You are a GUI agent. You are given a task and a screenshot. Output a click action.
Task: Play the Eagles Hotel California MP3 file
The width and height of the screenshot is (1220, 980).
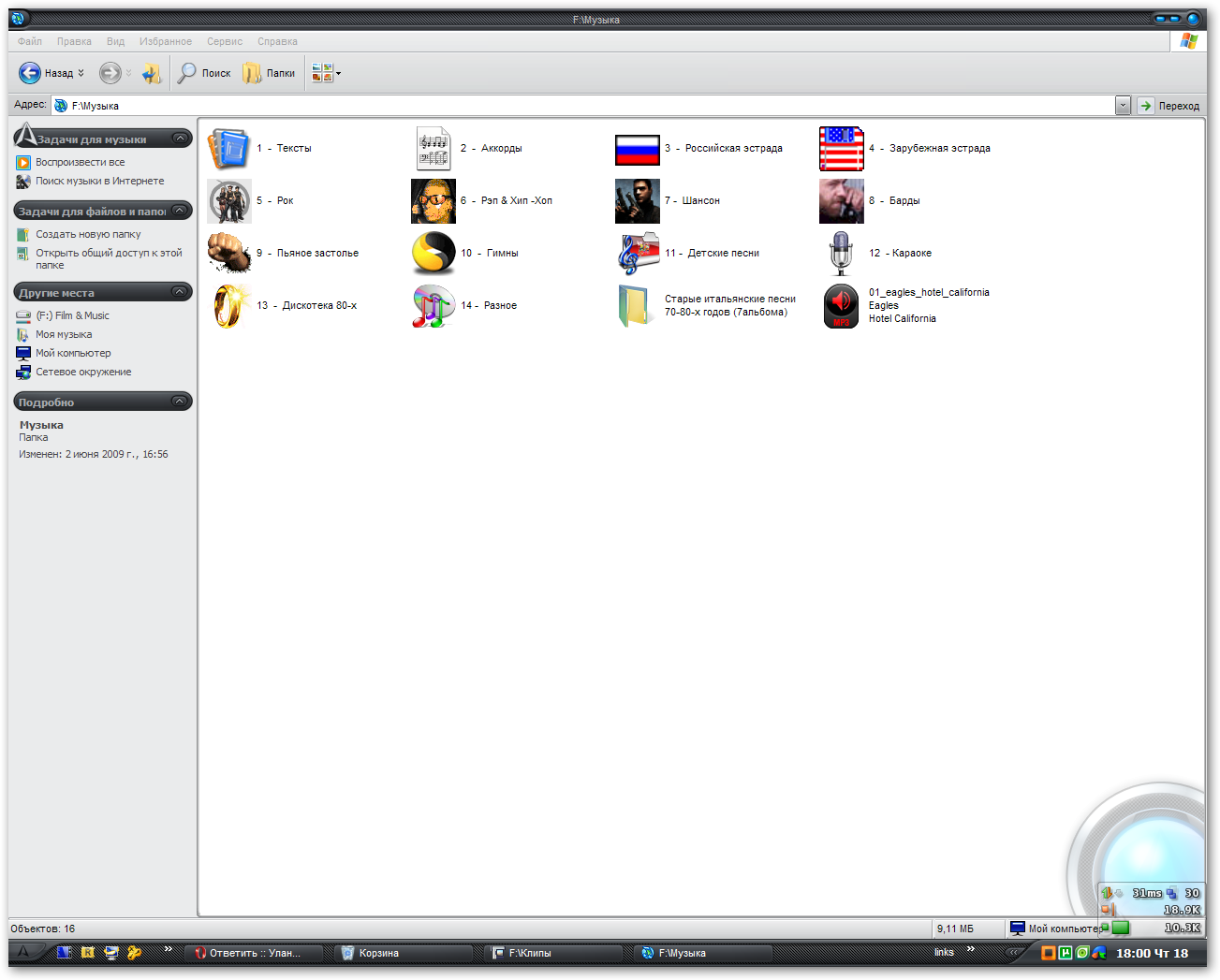coord(841,306)
